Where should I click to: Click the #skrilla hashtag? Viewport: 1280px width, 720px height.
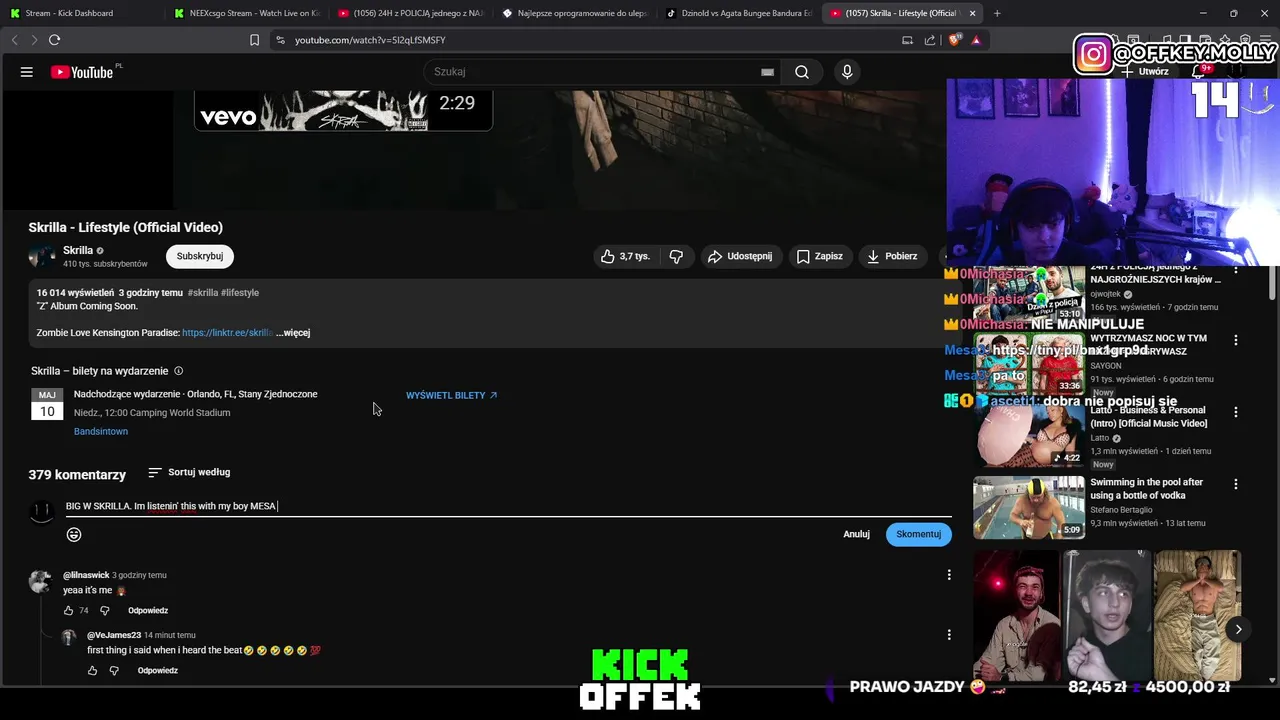(203, 292)
